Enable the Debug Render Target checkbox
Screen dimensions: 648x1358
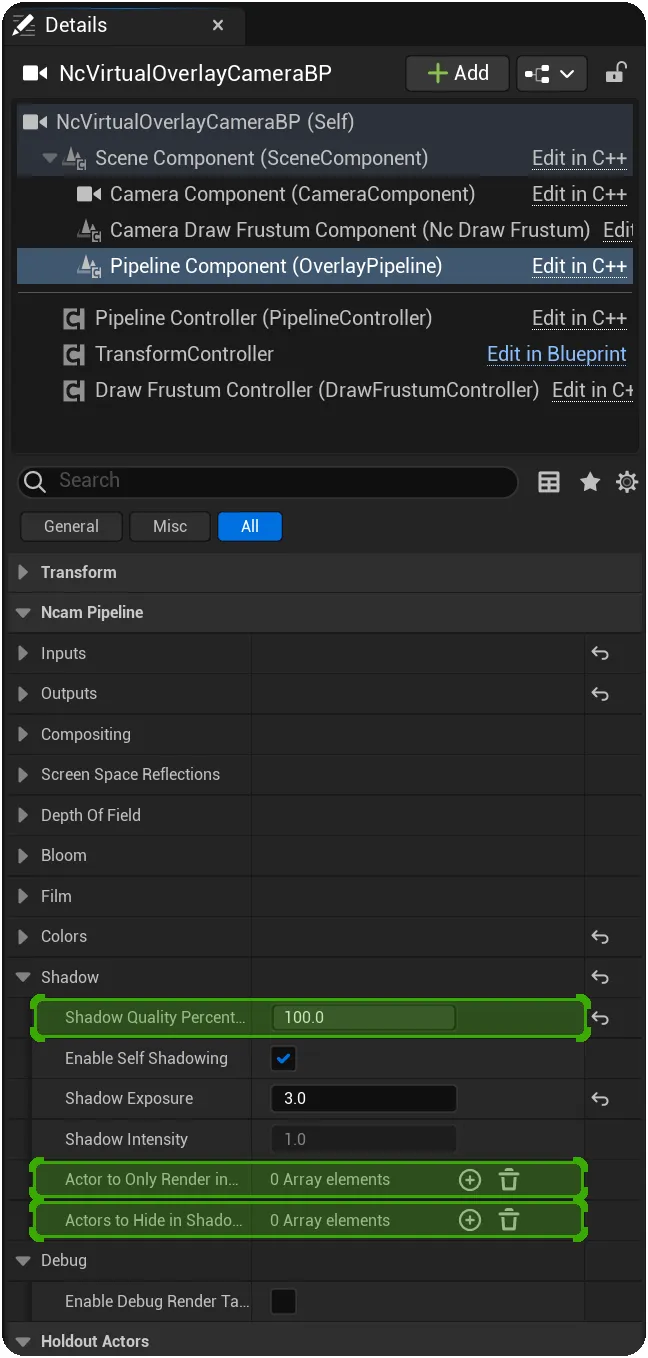283,1301
